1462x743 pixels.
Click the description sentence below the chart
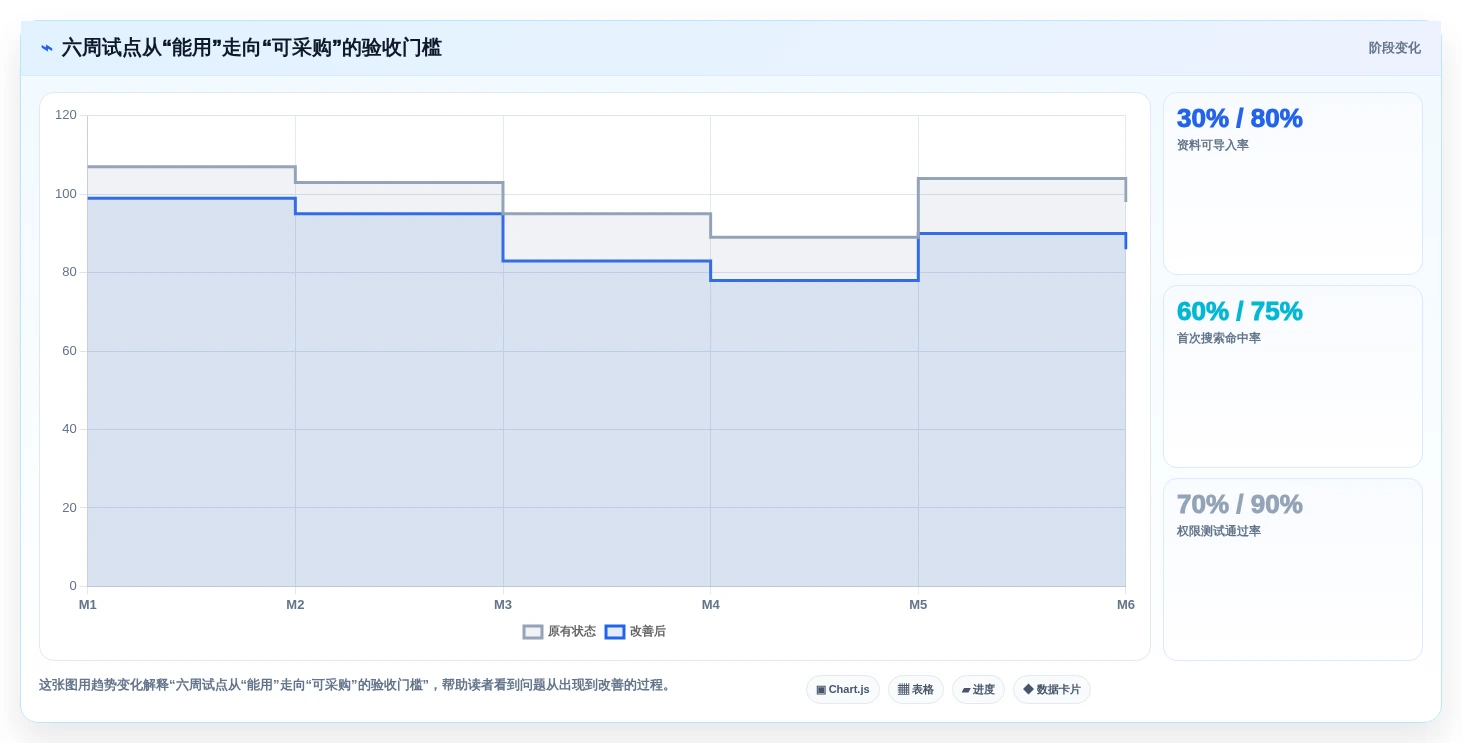point(357,685)
